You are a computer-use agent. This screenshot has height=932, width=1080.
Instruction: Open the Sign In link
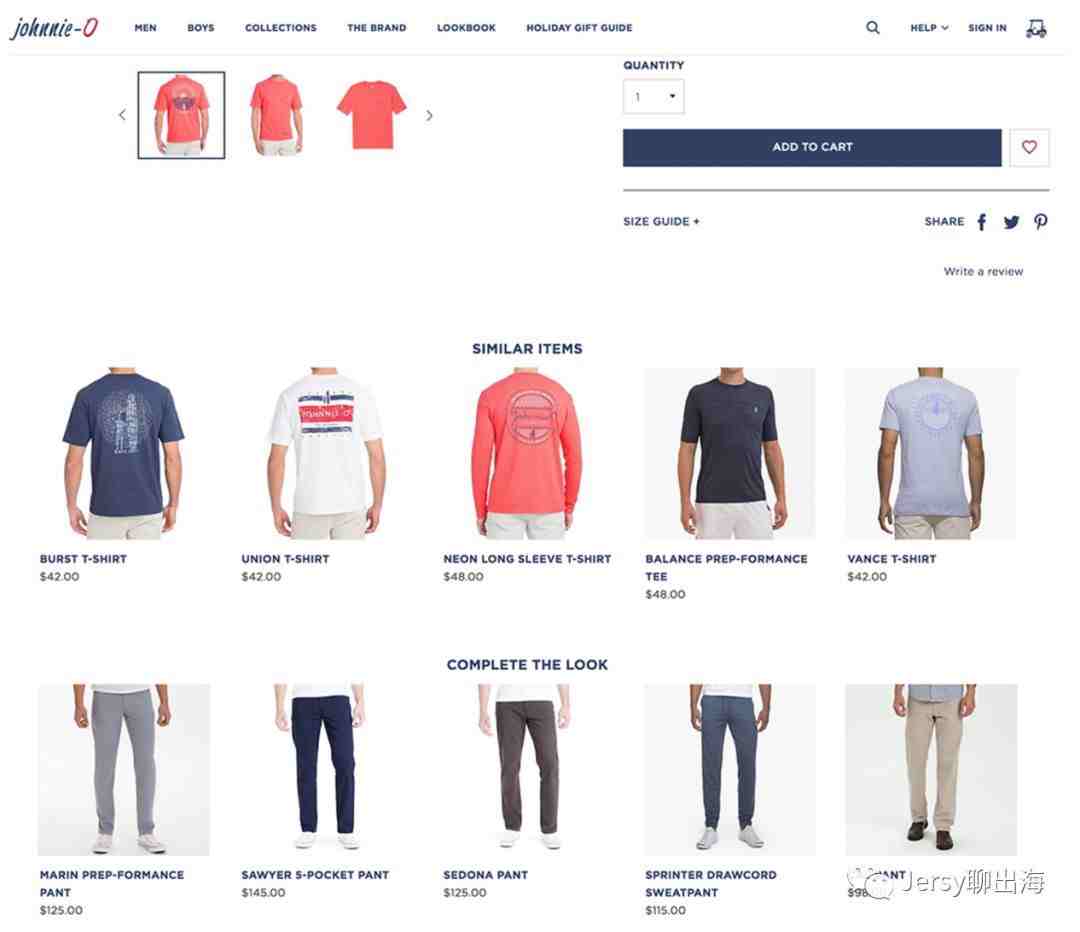[x=987, y=28]
